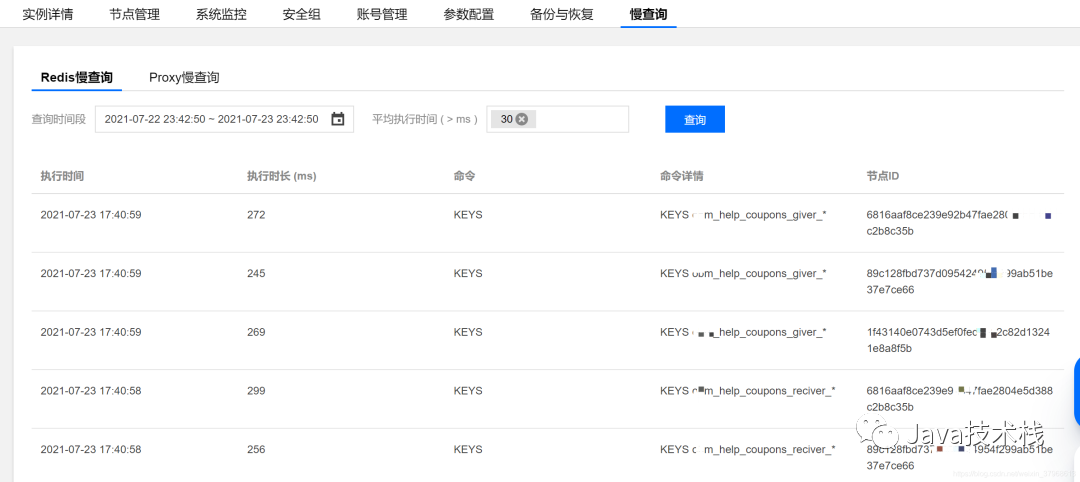Select the 慢查询 tab

coord(648,14)
